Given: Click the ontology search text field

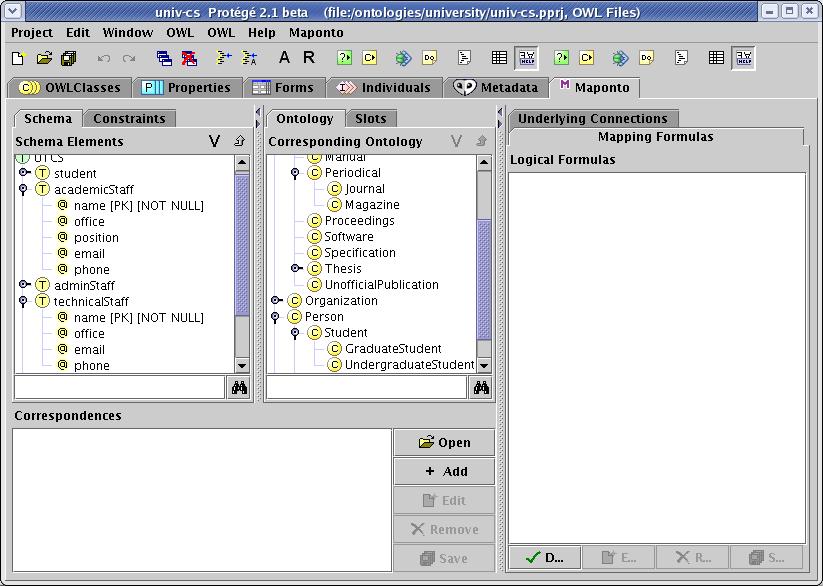Looking at the screenshot, I should tap(366, 388).
